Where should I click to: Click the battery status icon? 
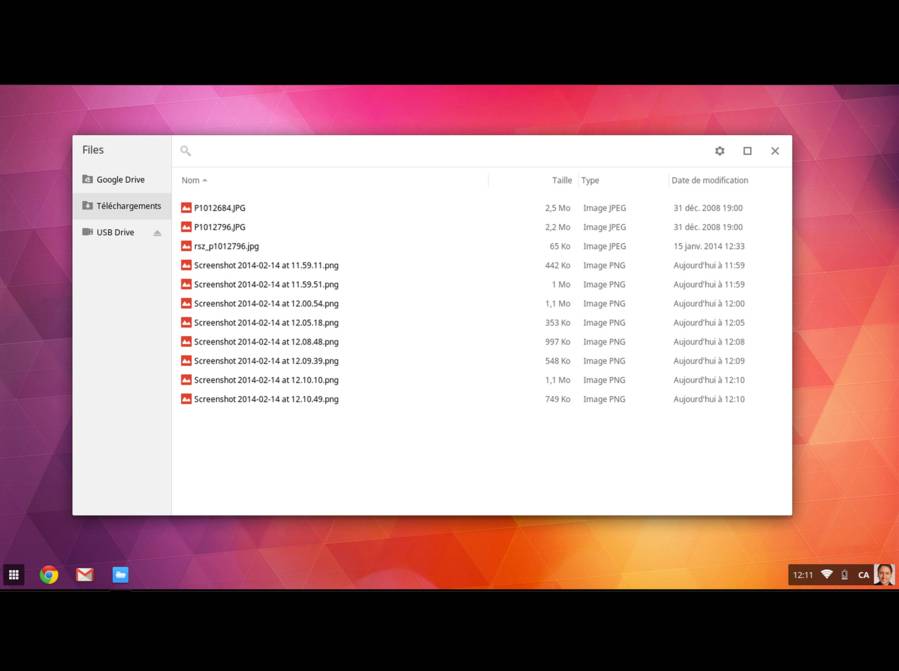pos(845,575)
